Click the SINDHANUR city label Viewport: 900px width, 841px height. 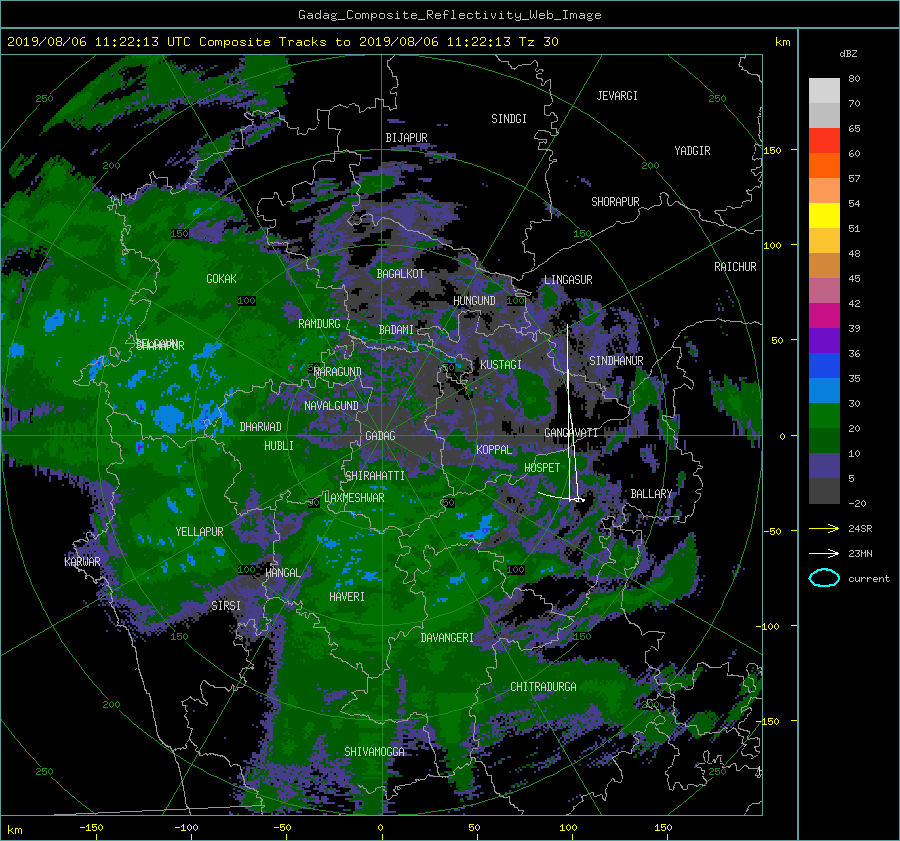[616, 361]
